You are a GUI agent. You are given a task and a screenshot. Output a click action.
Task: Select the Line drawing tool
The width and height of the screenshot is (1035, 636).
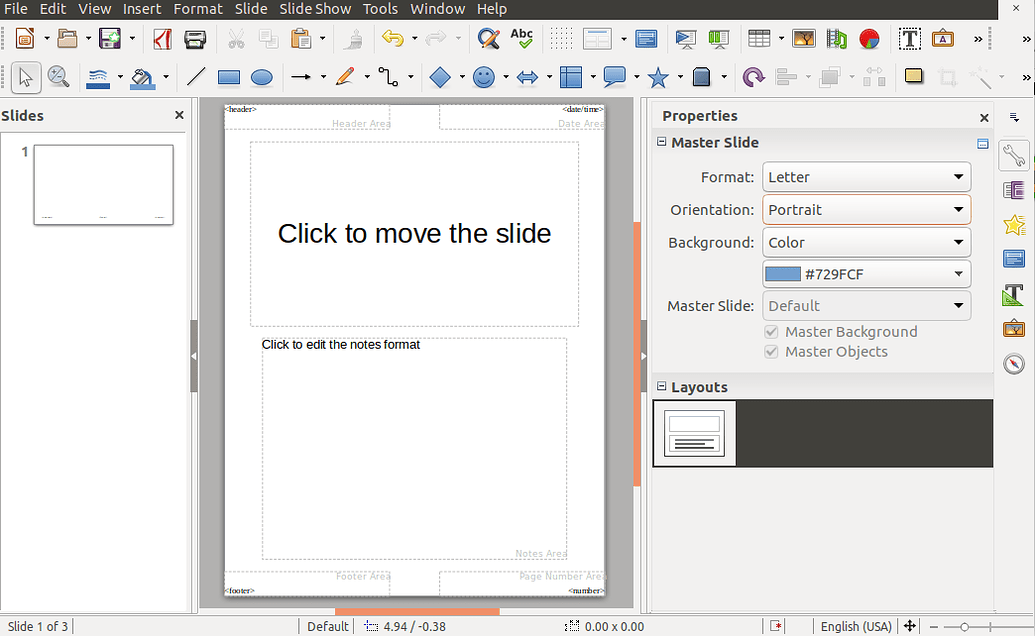click(x=196, y=77)
